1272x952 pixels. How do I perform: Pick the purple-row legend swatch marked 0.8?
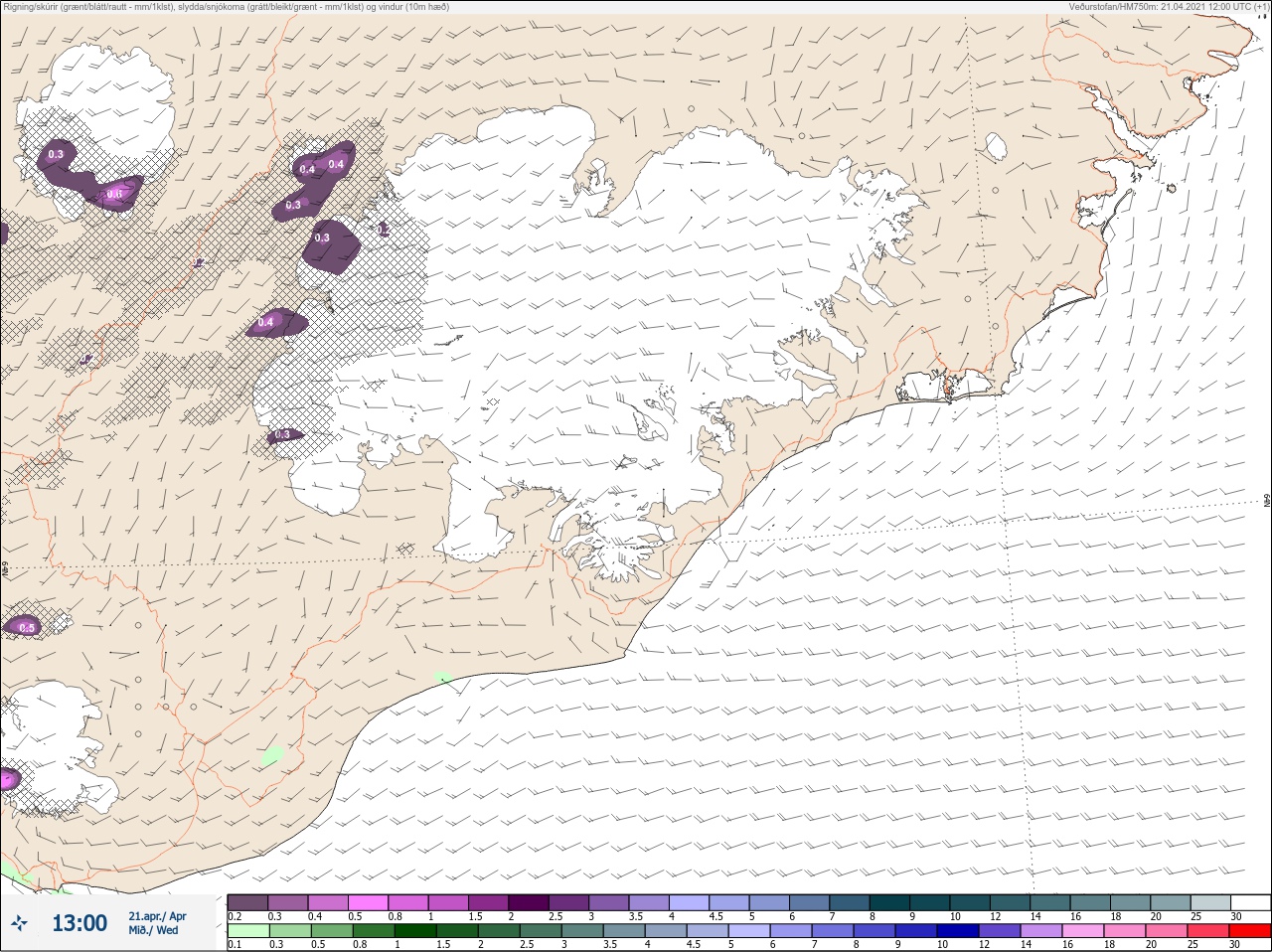pyautogui.click(x=408, y=902)
